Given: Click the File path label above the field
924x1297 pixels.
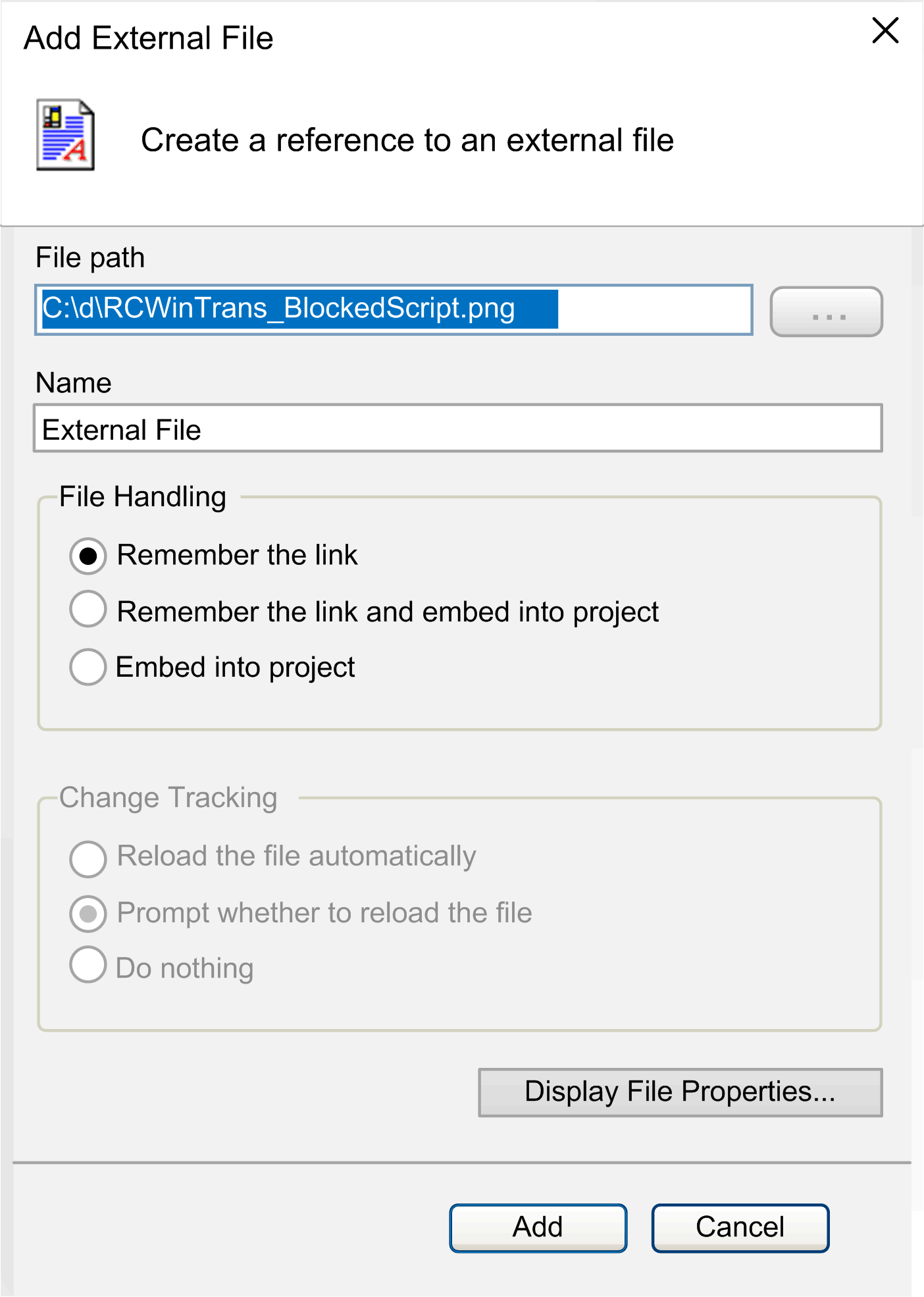Looking at the screenshot, I should click(90, 257).
